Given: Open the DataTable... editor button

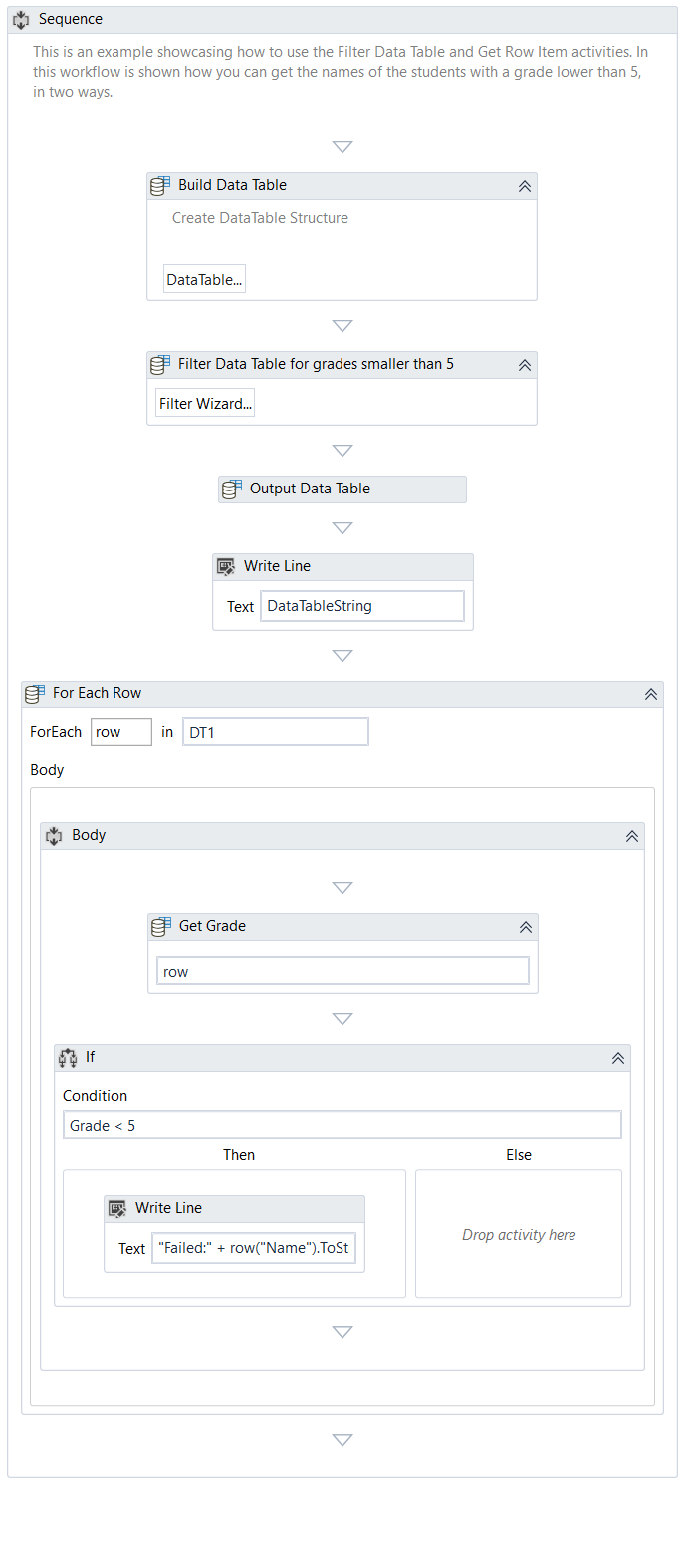Looking at the screenshot, I should (204, 280).
